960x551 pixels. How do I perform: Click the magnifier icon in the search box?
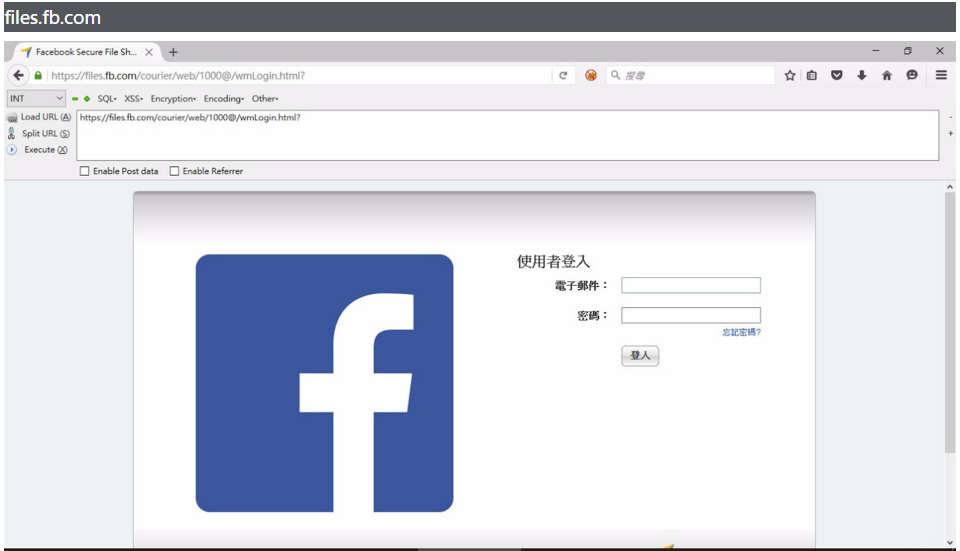615,75
